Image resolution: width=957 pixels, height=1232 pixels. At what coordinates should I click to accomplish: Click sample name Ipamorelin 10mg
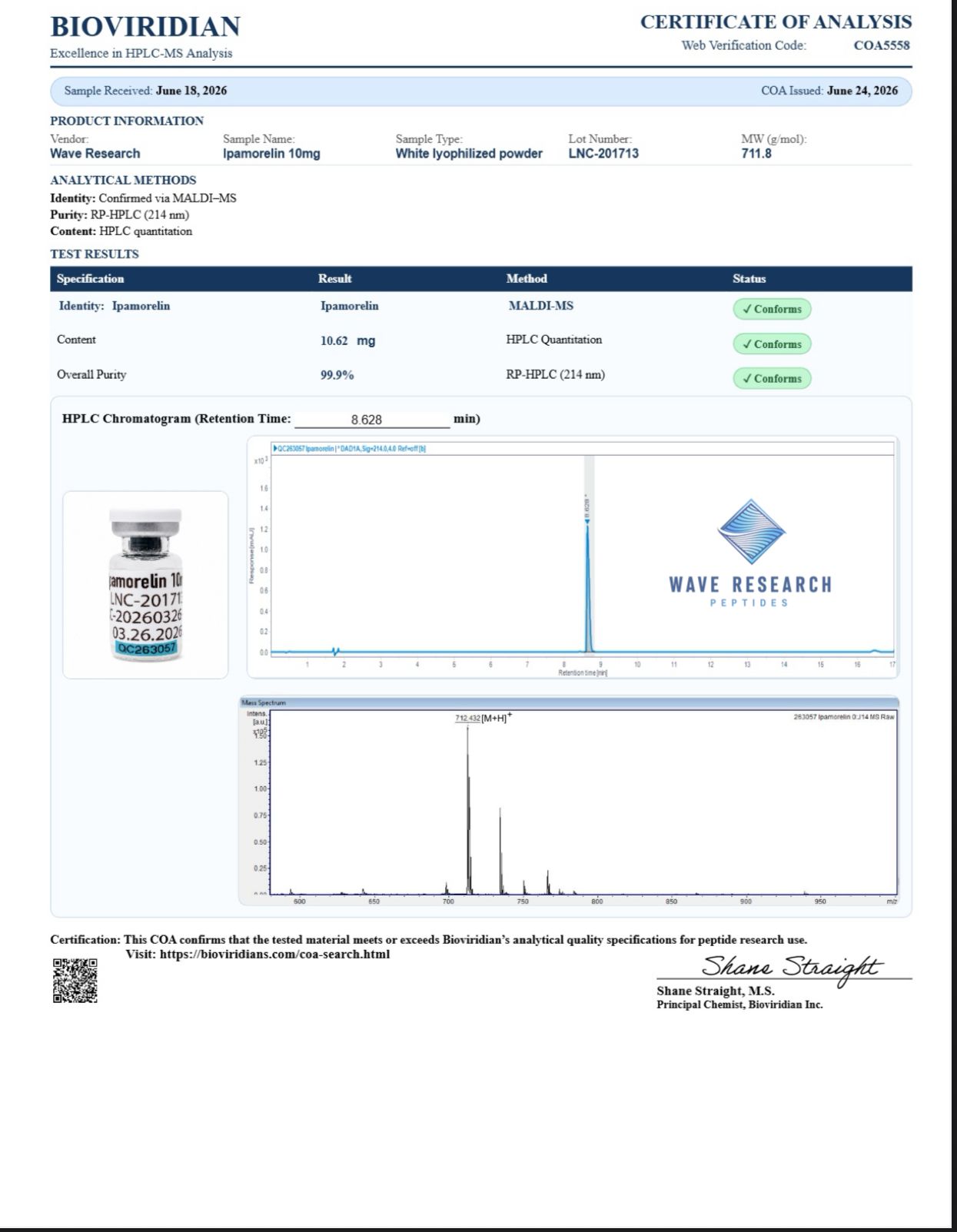tap(271, 153)
